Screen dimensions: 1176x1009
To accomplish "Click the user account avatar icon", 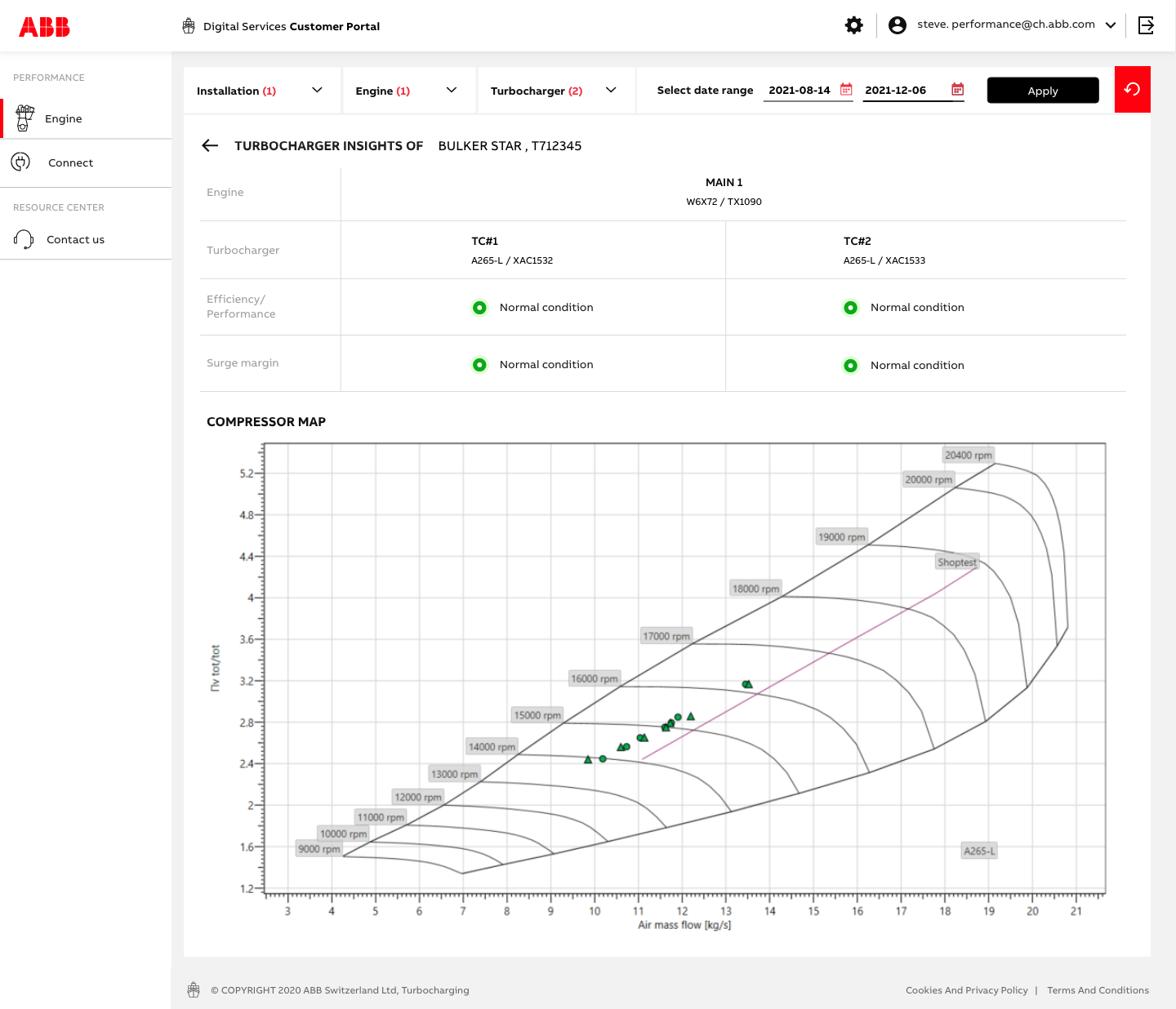I will 897,25.
